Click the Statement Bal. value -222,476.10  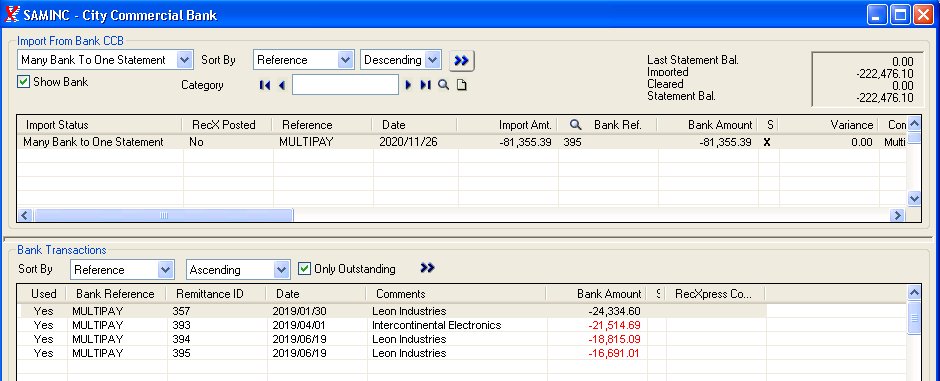885,98
